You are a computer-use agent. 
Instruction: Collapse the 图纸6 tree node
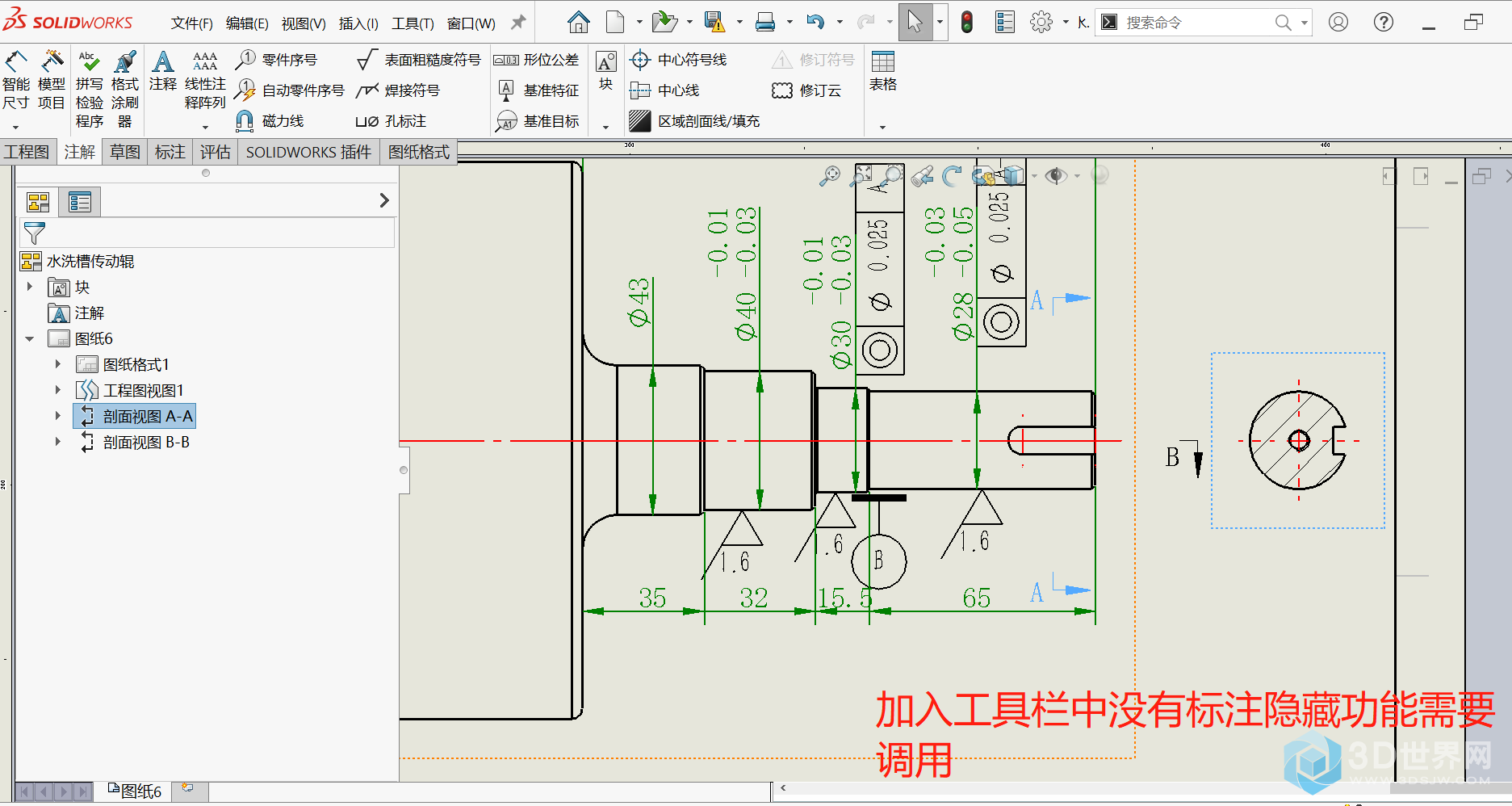30,338
